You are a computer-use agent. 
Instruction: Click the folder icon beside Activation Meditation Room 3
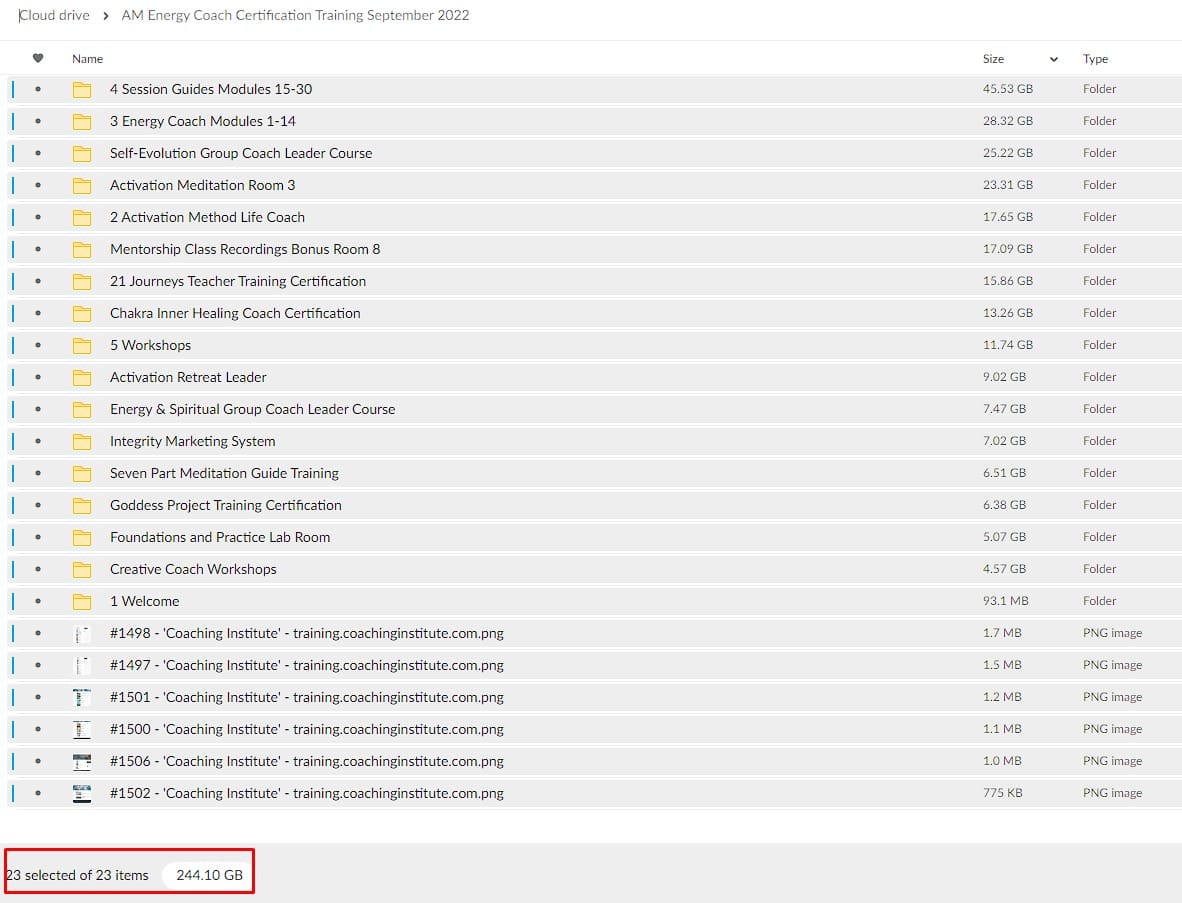pyautogui.click(x=82, y=186)
